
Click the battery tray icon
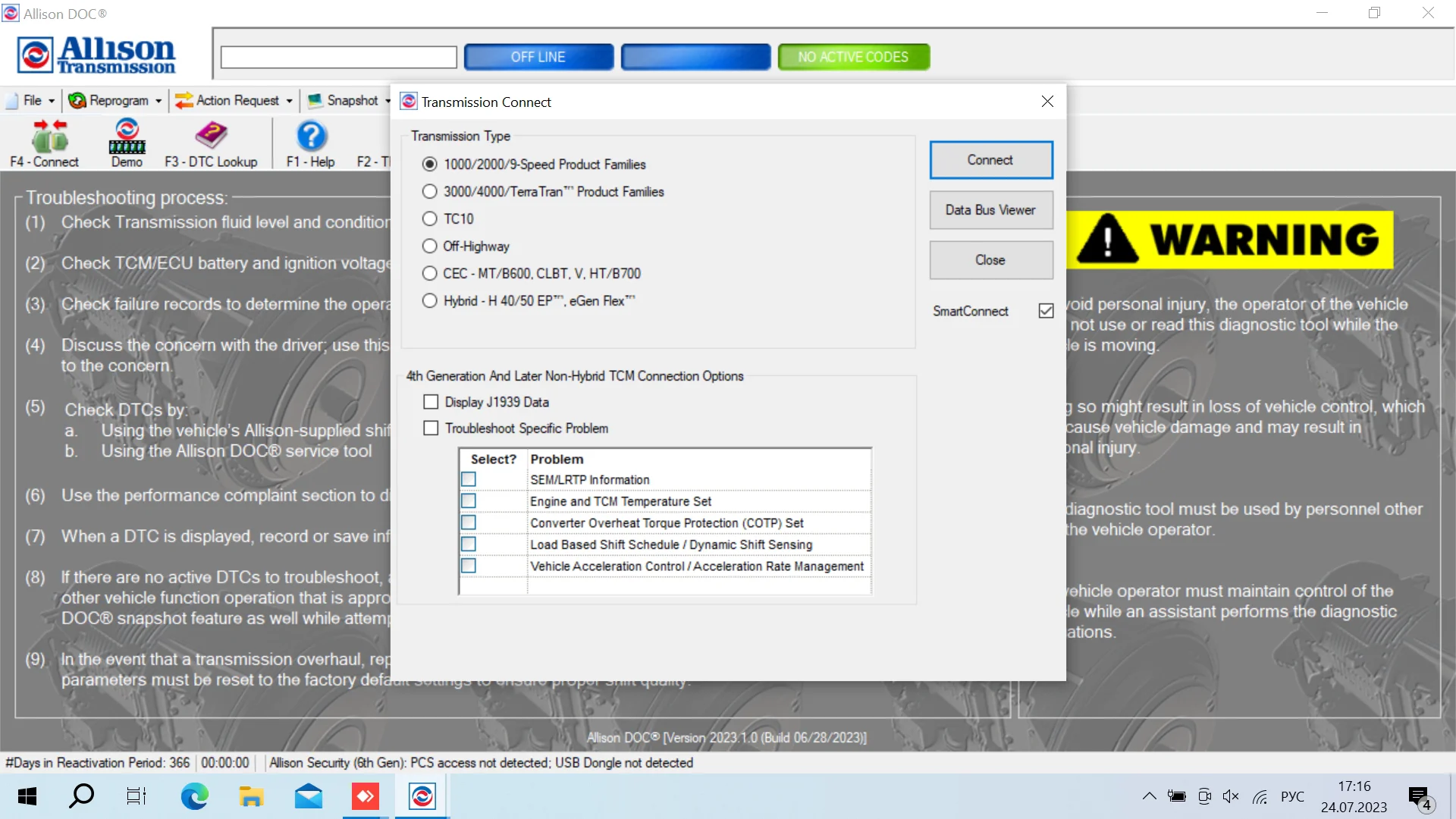(1176, 796)
